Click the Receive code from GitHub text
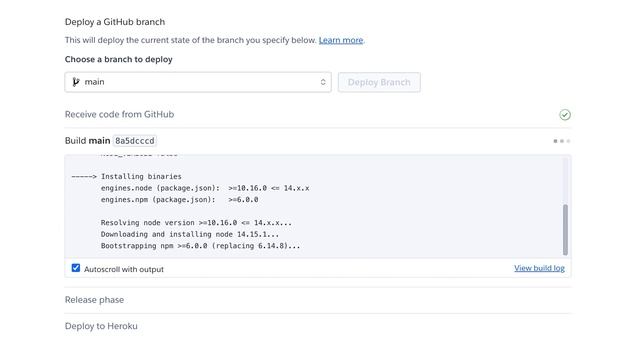Screen dimensions: 640x360 pyautogui.click(x=120, y=114)
